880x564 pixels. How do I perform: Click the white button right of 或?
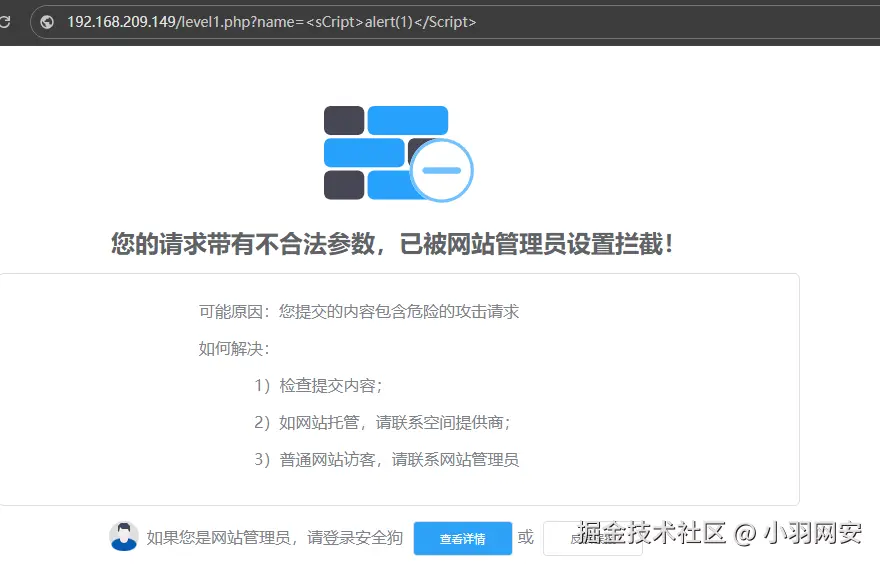point(592,539)
